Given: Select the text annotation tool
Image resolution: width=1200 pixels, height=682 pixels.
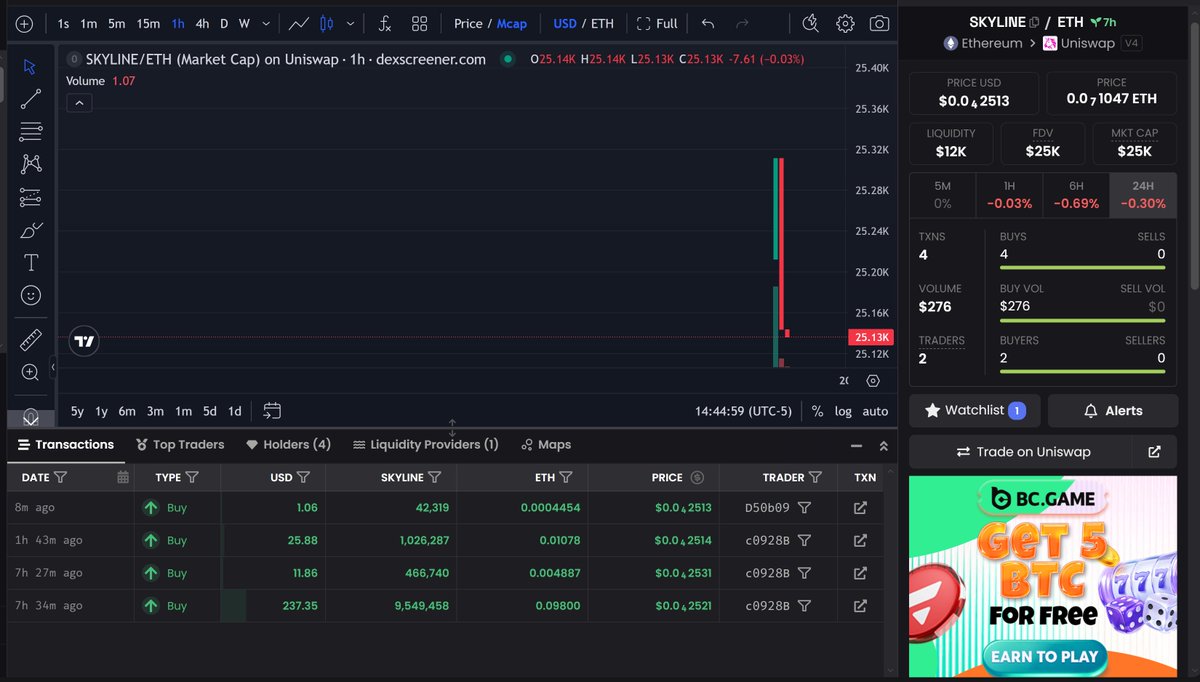Looking at the screenshot, I should [x=30, y=263].
